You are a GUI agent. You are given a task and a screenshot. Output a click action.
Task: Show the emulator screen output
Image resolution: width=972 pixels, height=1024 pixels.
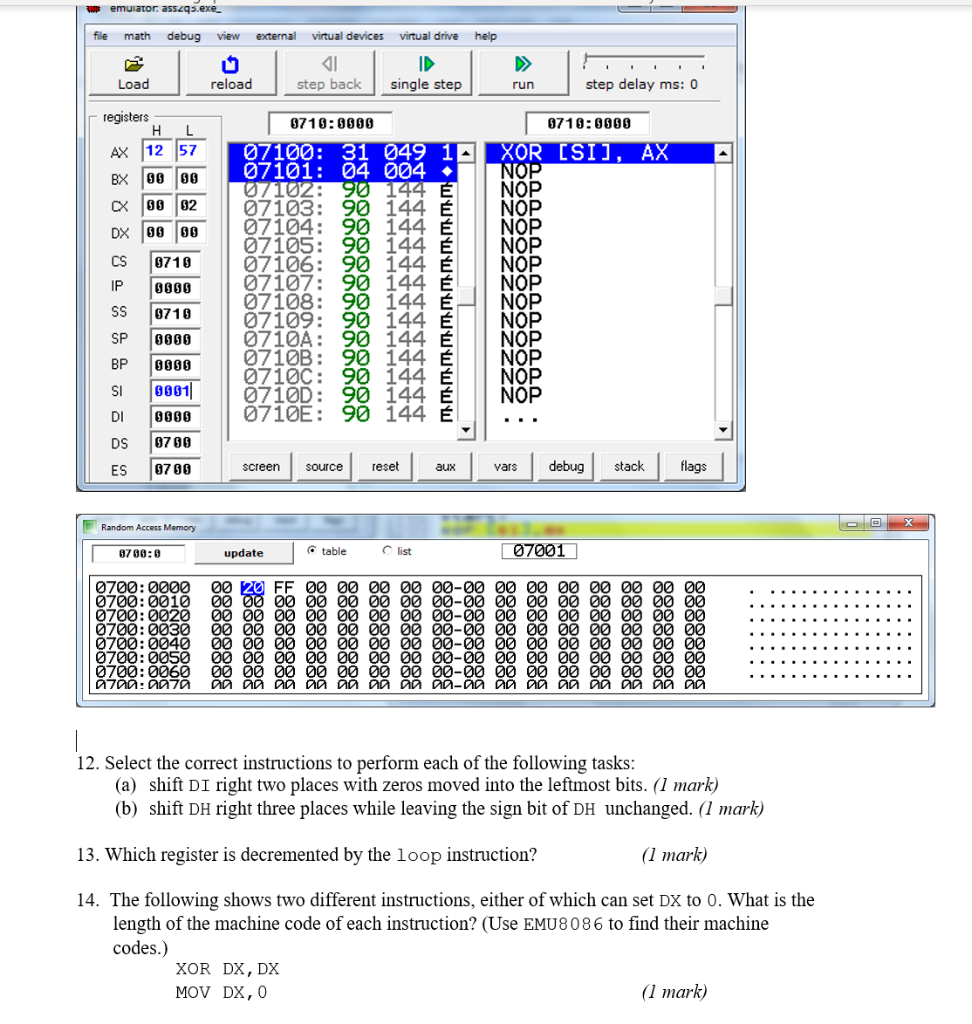pos(260,466)
